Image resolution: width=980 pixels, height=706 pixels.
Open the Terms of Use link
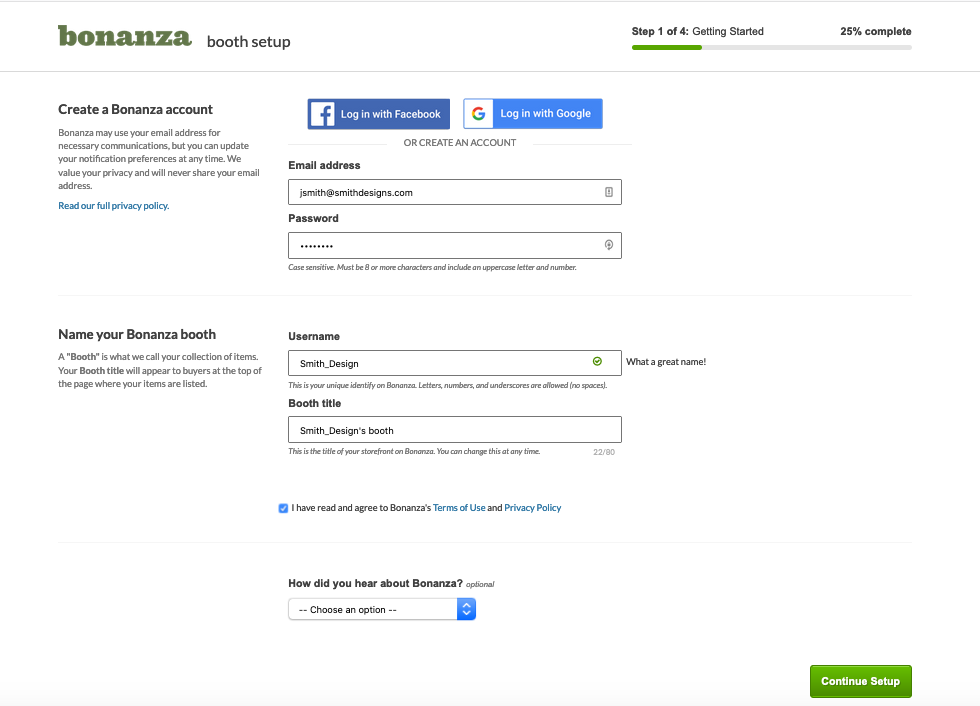(459, 508)
